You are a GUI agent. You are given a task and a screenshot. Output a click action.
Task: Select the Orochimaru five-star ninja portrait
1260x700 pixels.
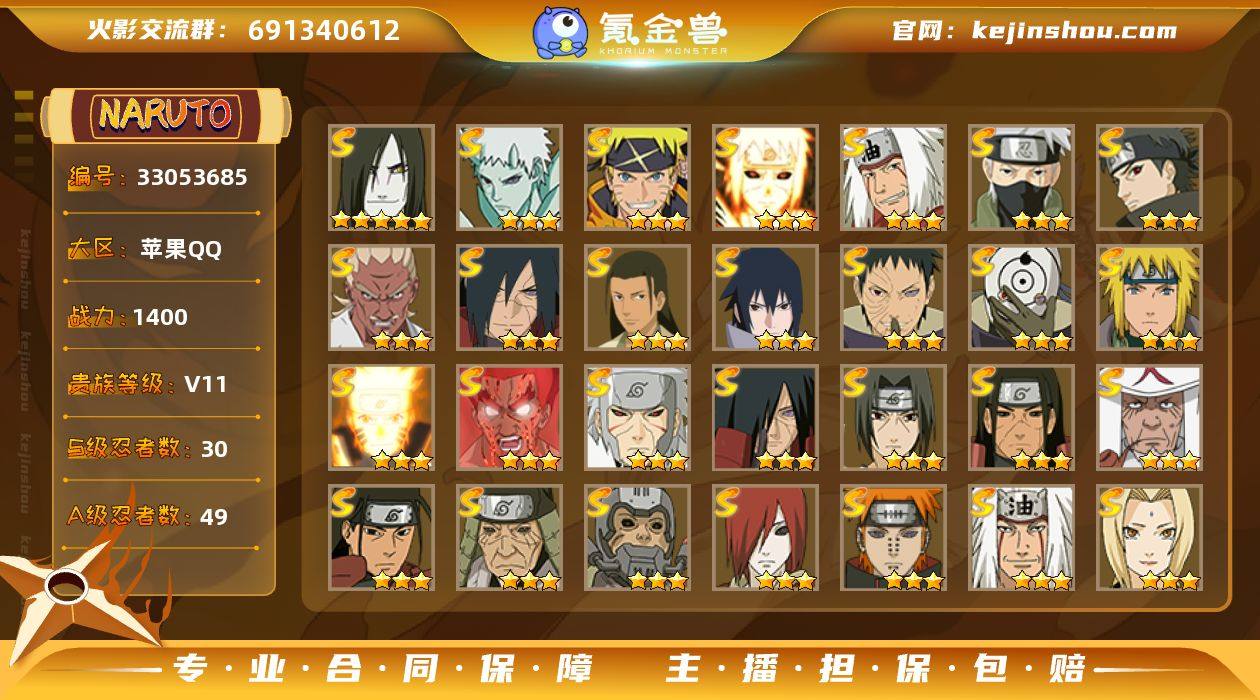381,177
